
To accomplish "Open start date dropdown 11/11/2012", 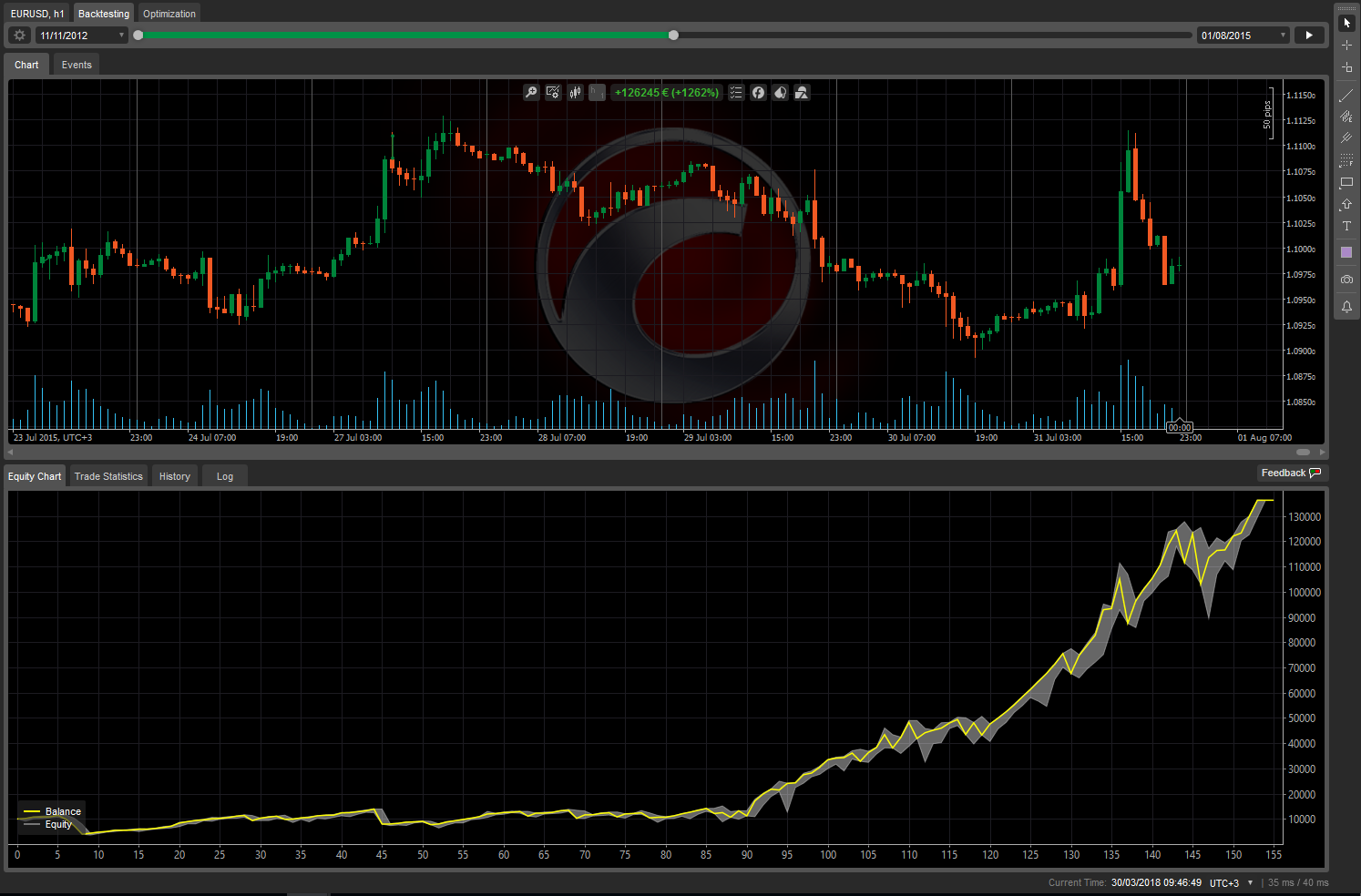I will coord(82,36).
